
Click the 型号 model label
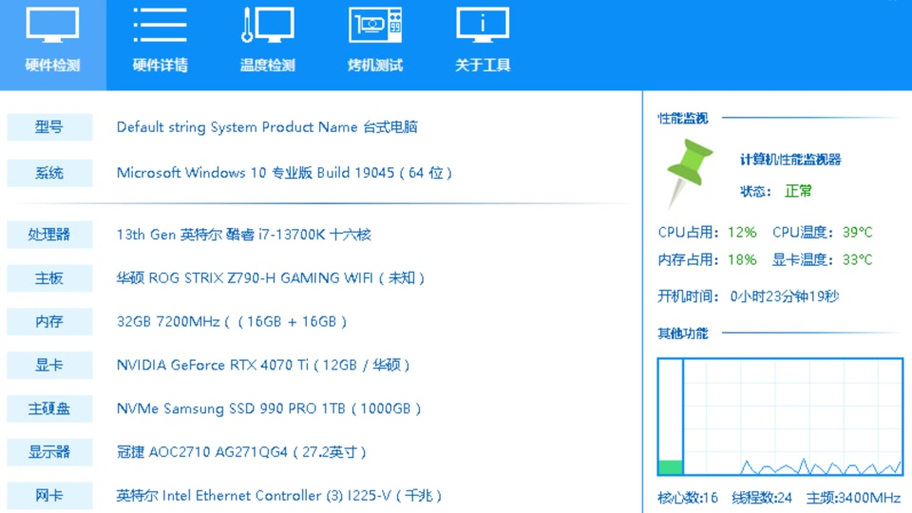(x=49, y=127)
